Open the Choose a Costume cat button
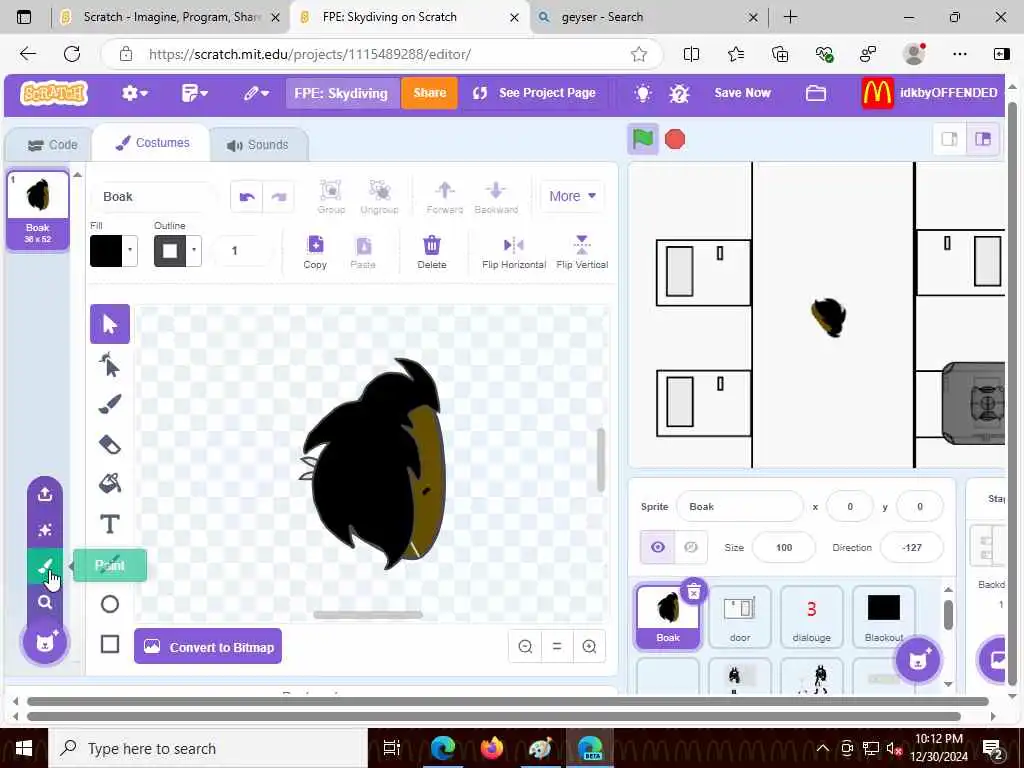Viewport: 1024px width, 768px height. (x=45, y=643)
